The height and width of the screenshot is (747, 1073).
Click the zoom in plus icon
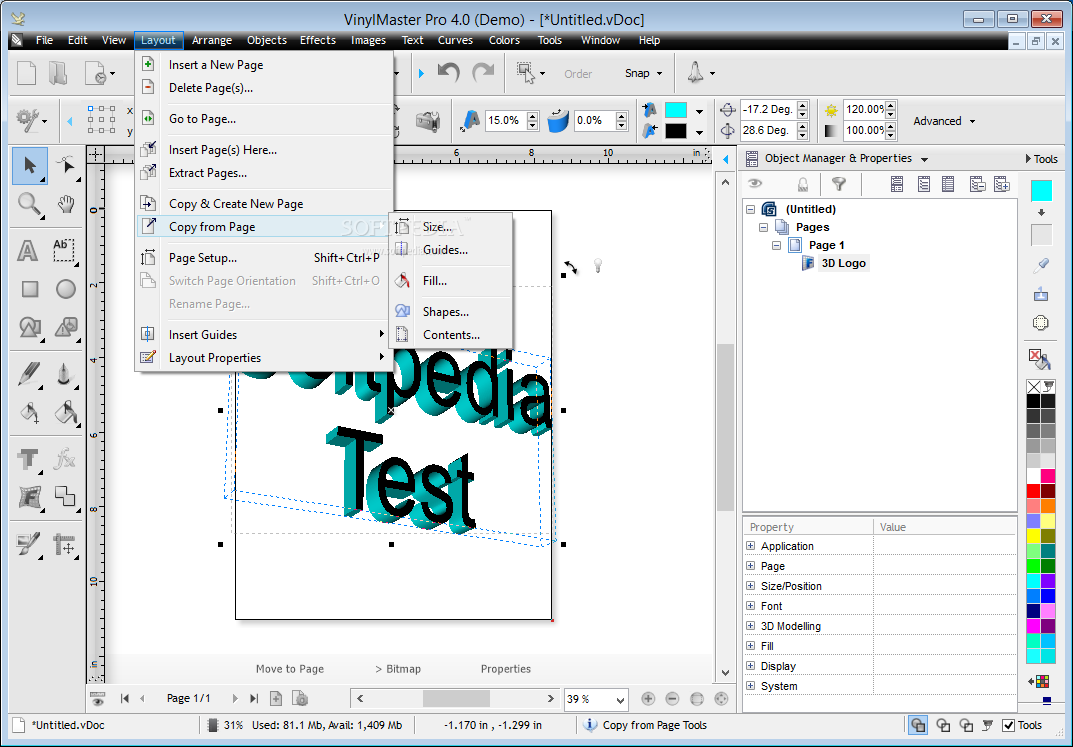click(x=648, y=698)
